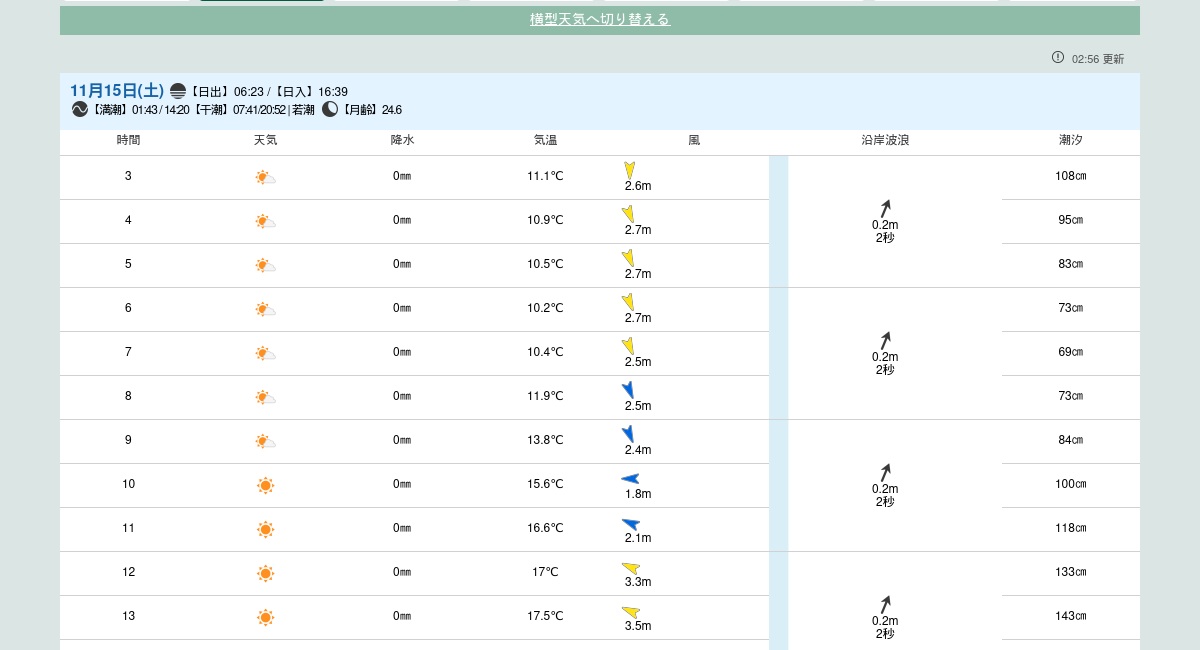Viewport: 1200px width, 650px height.
Task: Select the 時間 column header
Action: click(x=128, y=141)
